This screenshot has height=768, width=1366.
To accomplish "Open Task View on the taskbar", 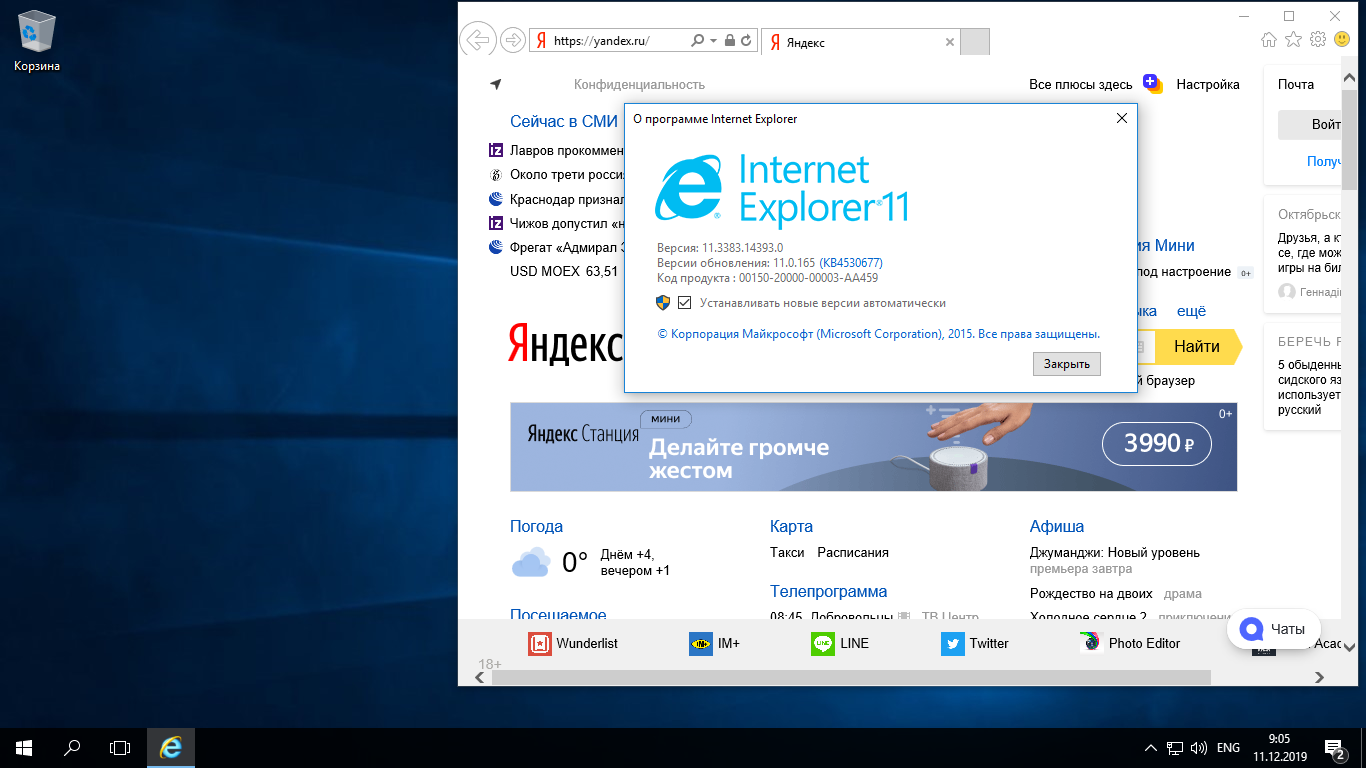I will point(120,747).
